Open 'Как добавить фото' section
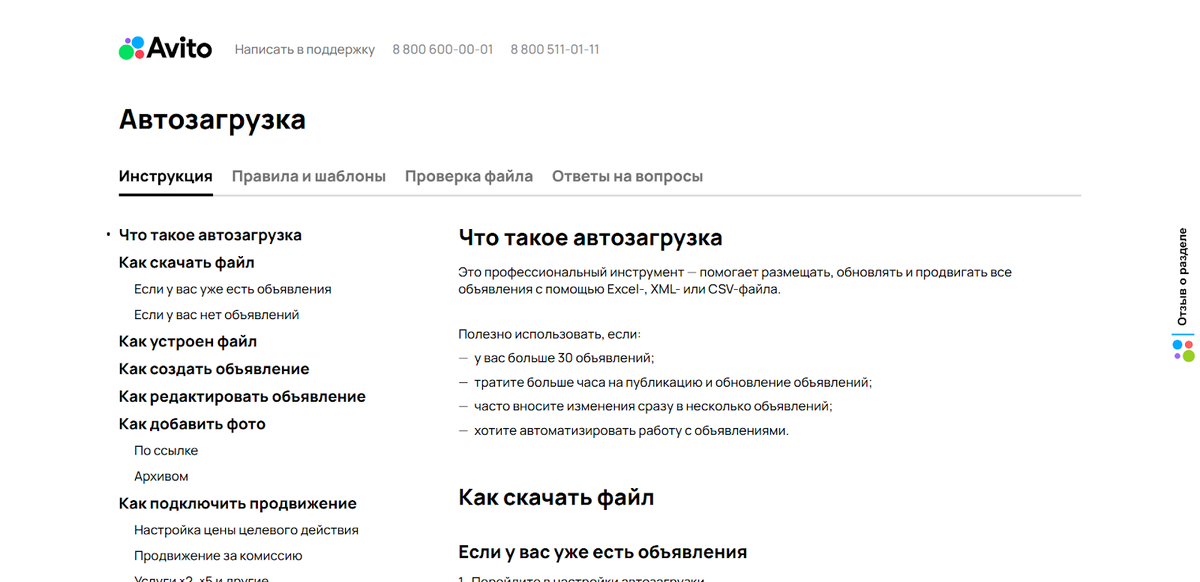Viewport: 1200px width, 582px height. tap(192, 424)
